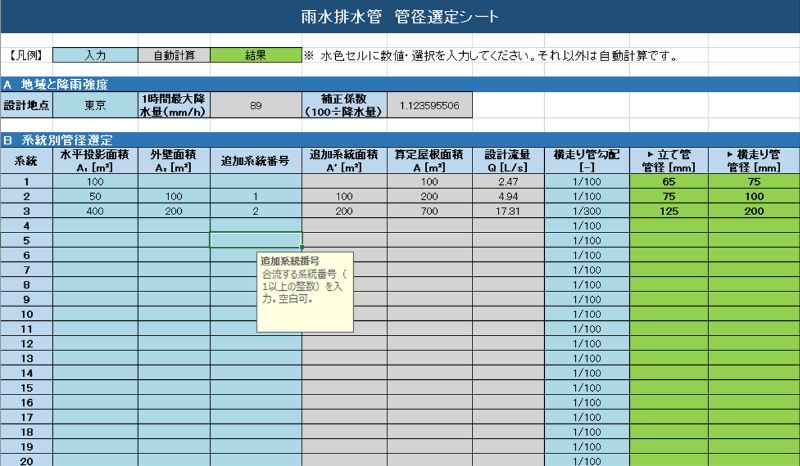800x466 pixels.
Task: Click the gray 自動計算 legend cell
Action: coord(174,56)
